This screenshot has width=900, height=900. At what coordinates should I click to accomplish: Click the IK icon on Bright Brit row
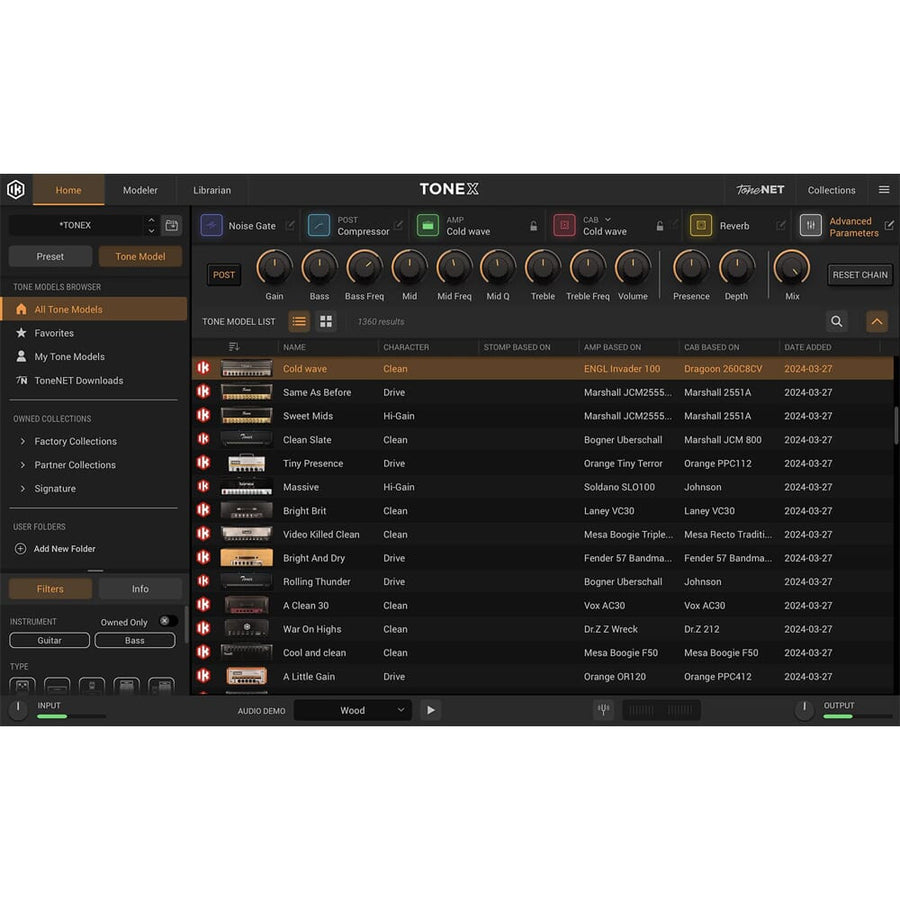click(x=203, y=510)
